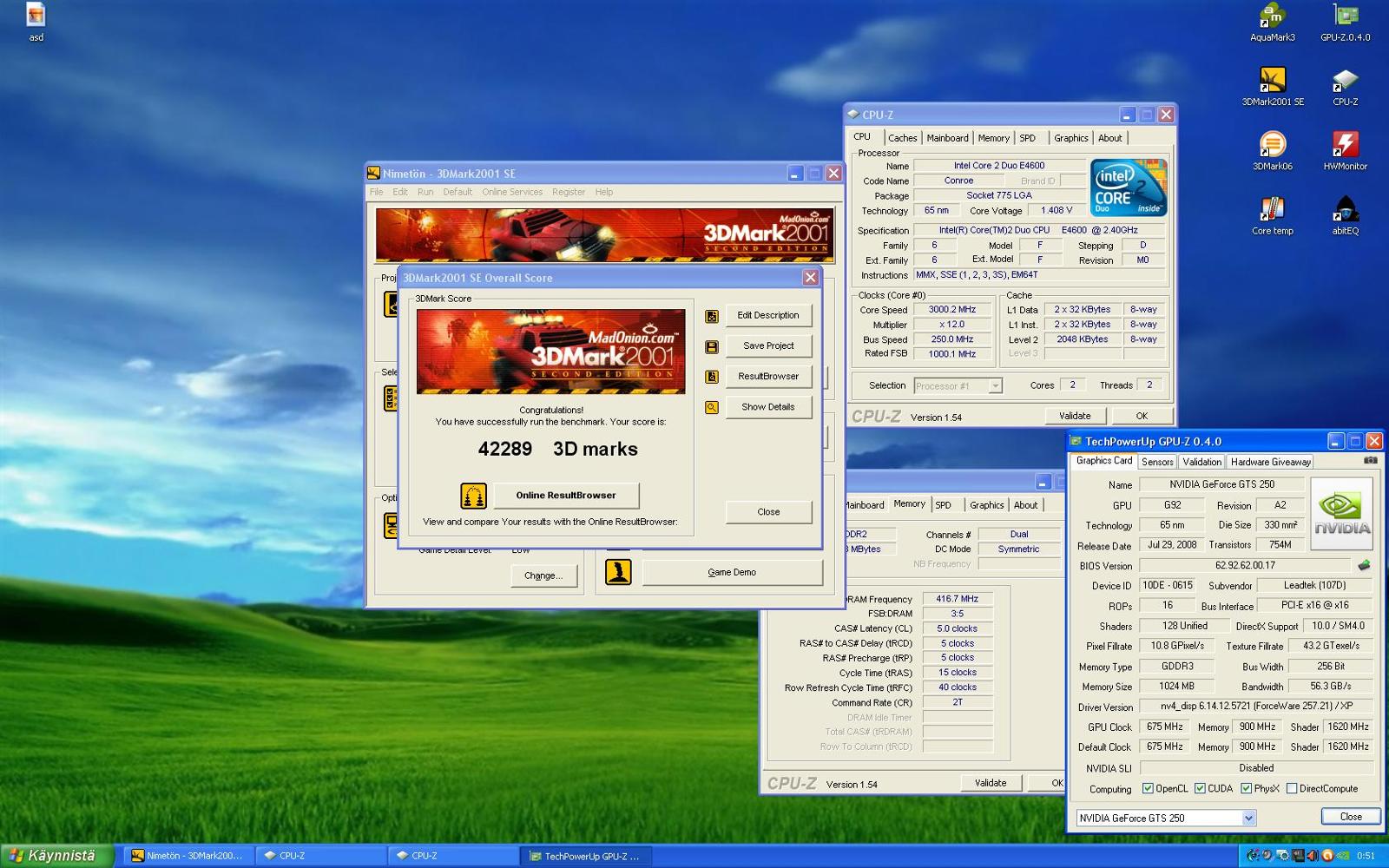Open the Sensors tab in GPU-Z

coord(1157,462)
